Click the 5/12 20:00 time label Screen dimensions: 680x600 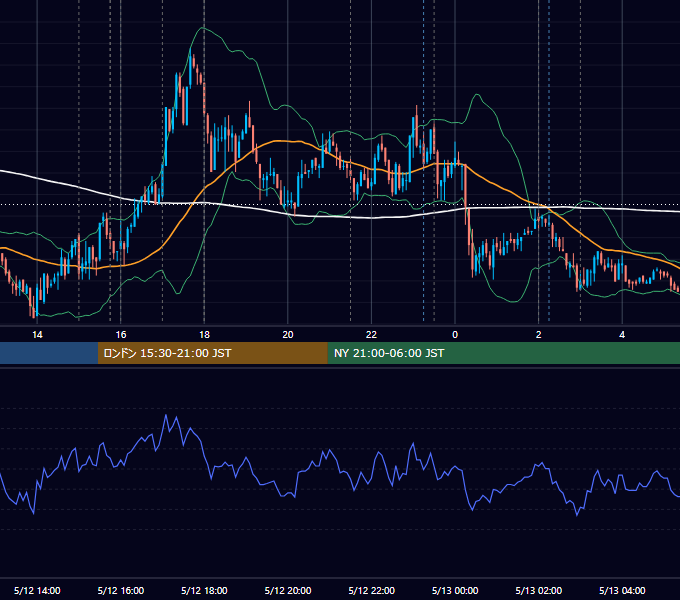(x=288, y=590)
